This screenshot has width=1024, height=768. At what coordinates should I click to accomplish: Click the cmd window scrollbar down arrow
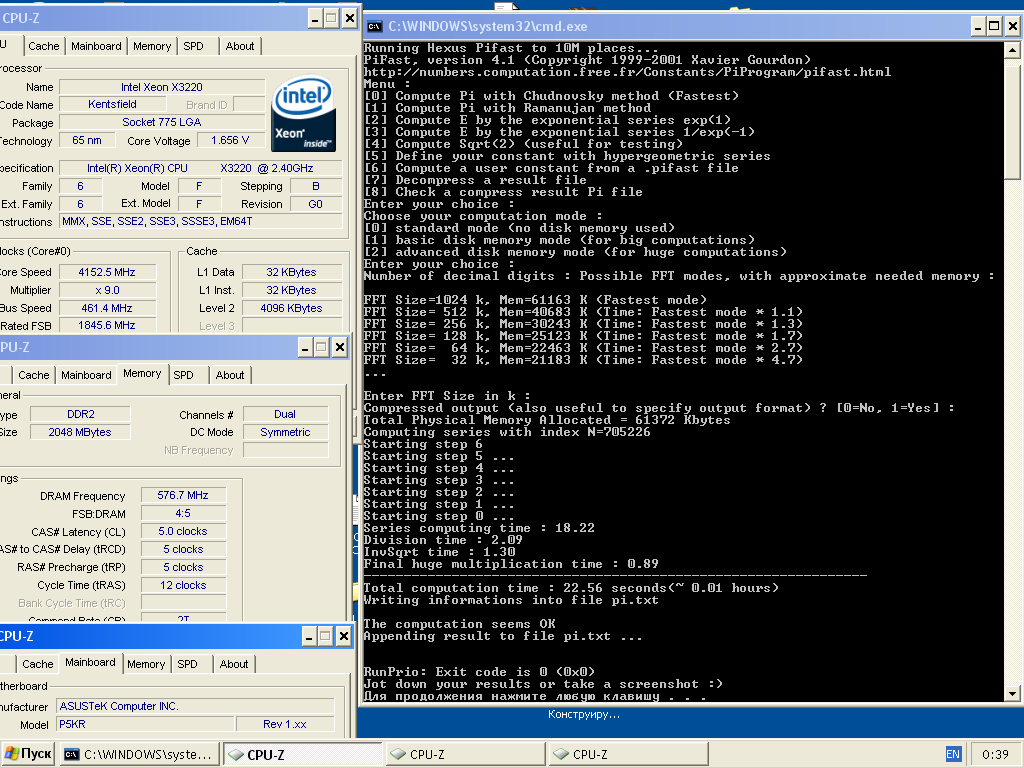[1012, 694]
